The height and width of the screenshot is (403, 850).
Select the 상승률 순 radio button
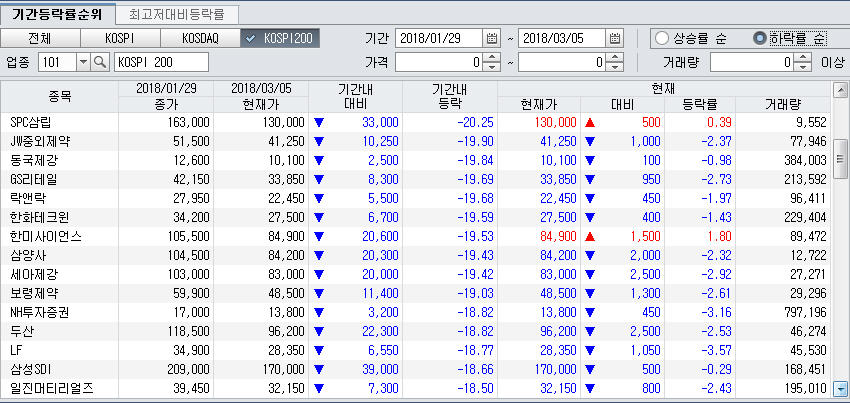(x=662, y=39)
